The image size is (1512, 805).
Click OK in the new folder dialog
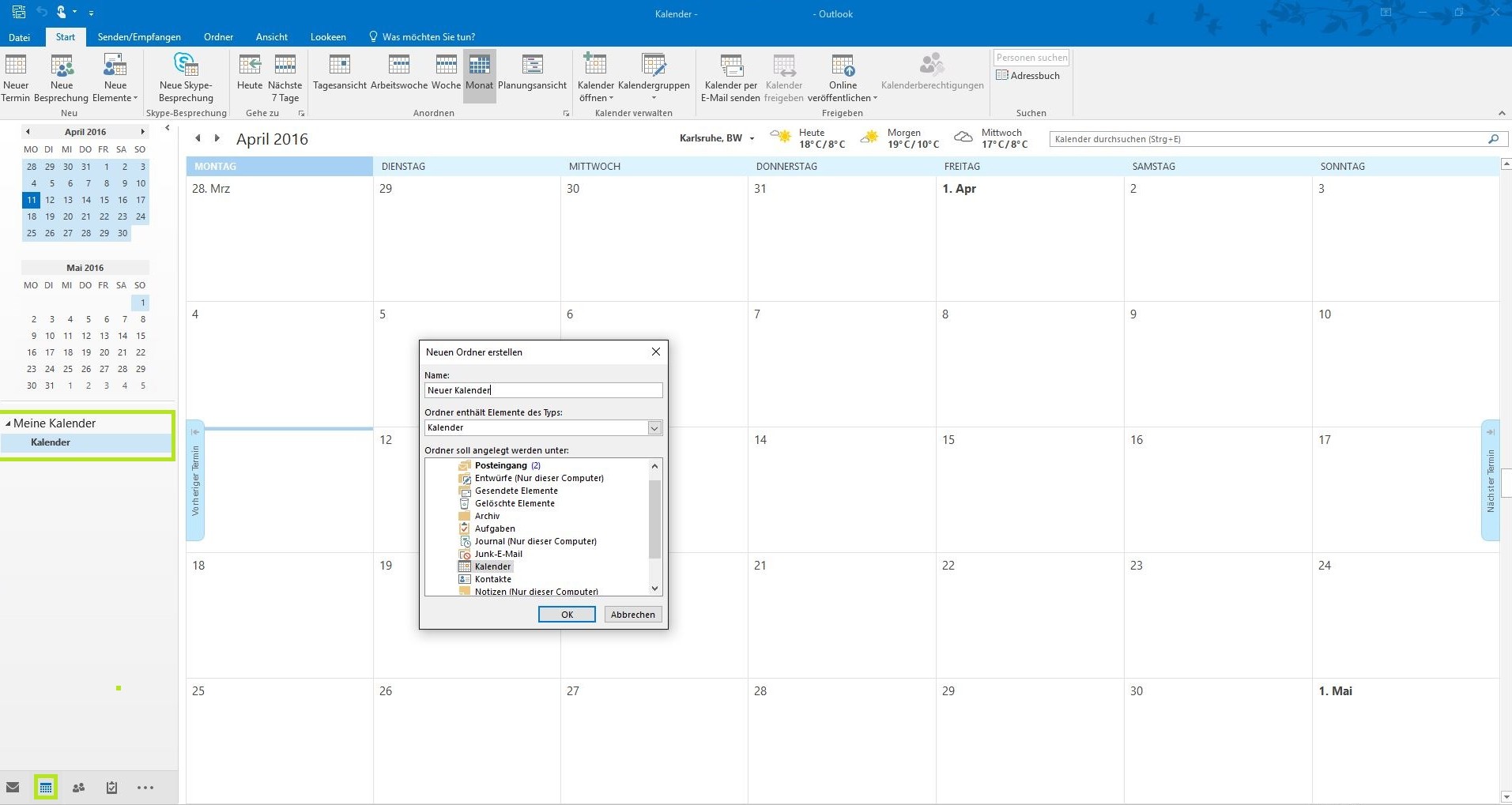(x=567, y=615)
